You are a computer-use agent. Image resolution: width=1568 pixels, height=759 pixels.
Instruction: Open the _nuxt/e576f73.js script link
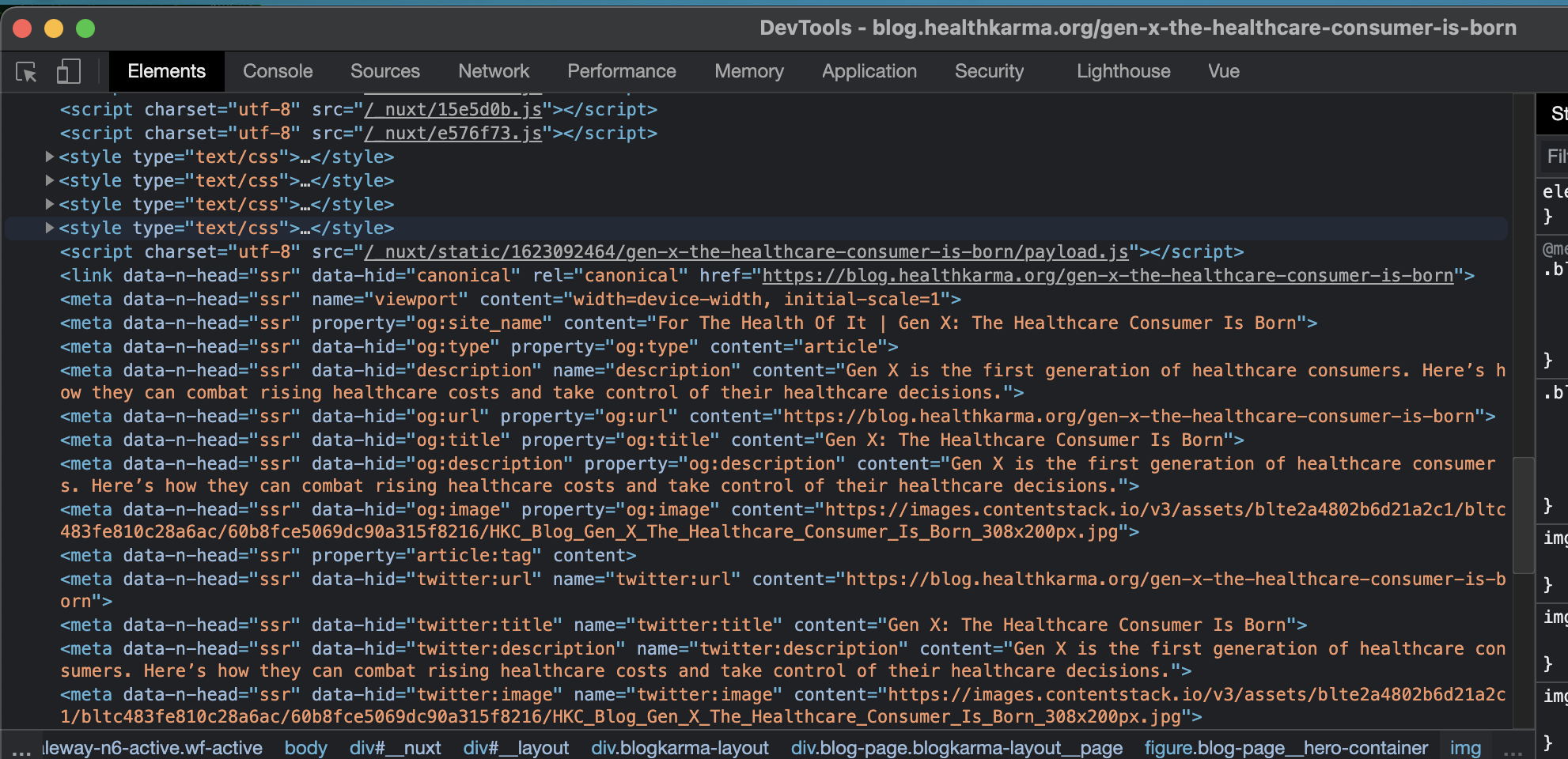pos(453,133)
